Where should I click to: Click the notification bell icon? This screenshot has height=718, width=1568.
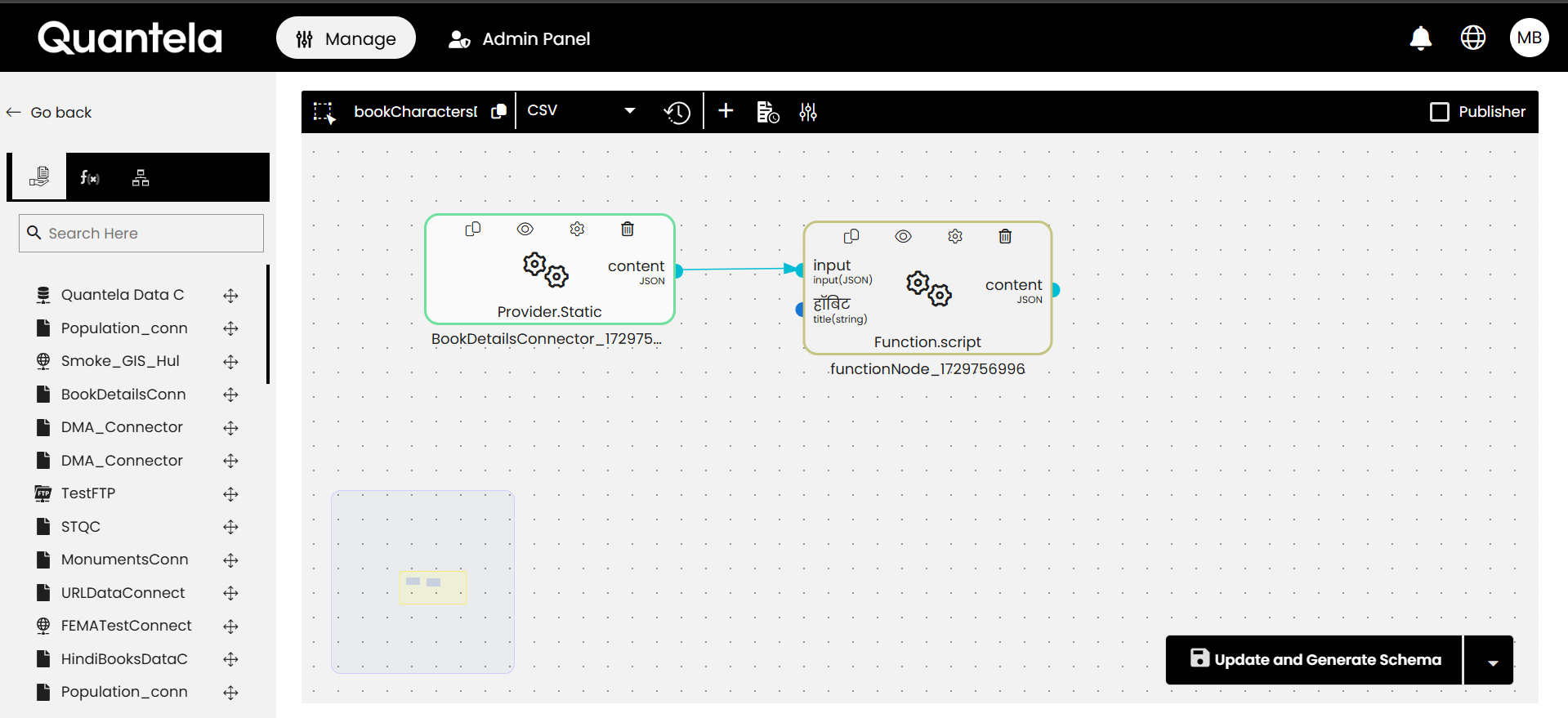pyautogui.click(x=1421, y=38)
